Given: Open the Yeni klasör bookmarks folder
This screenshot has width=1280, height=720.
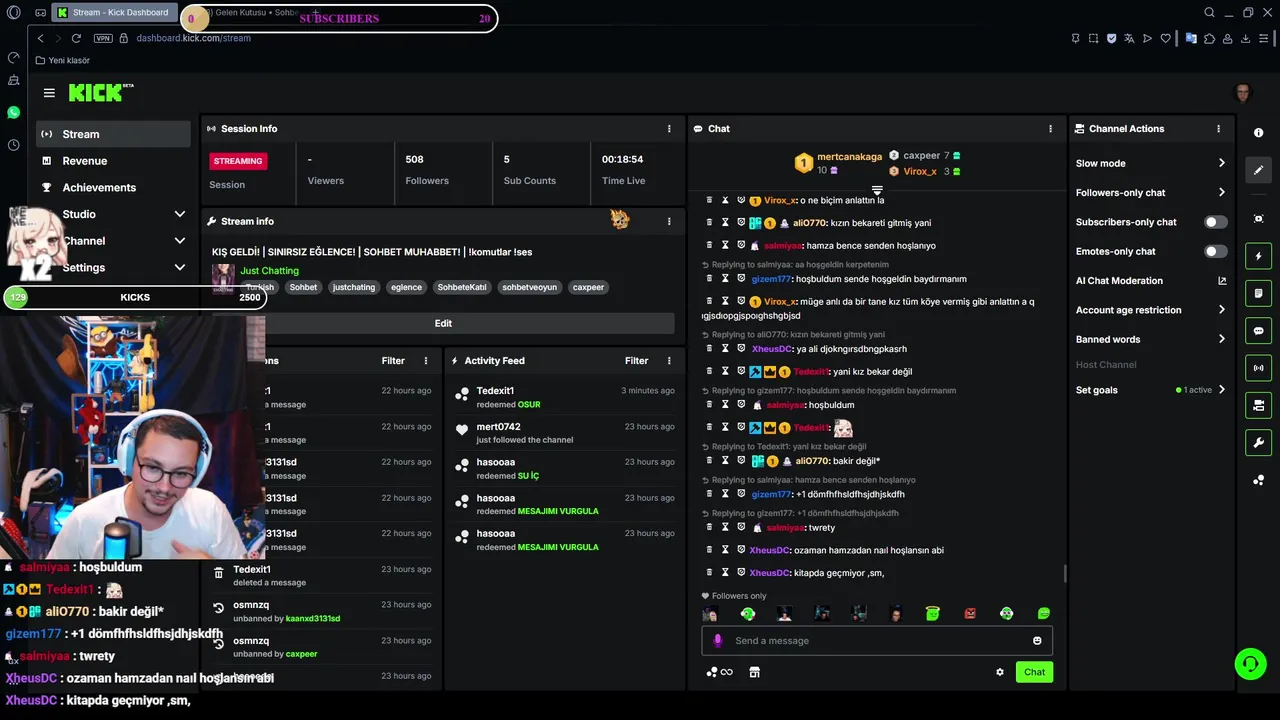Looking at the screenshot, I should click(x=62, y=60).
